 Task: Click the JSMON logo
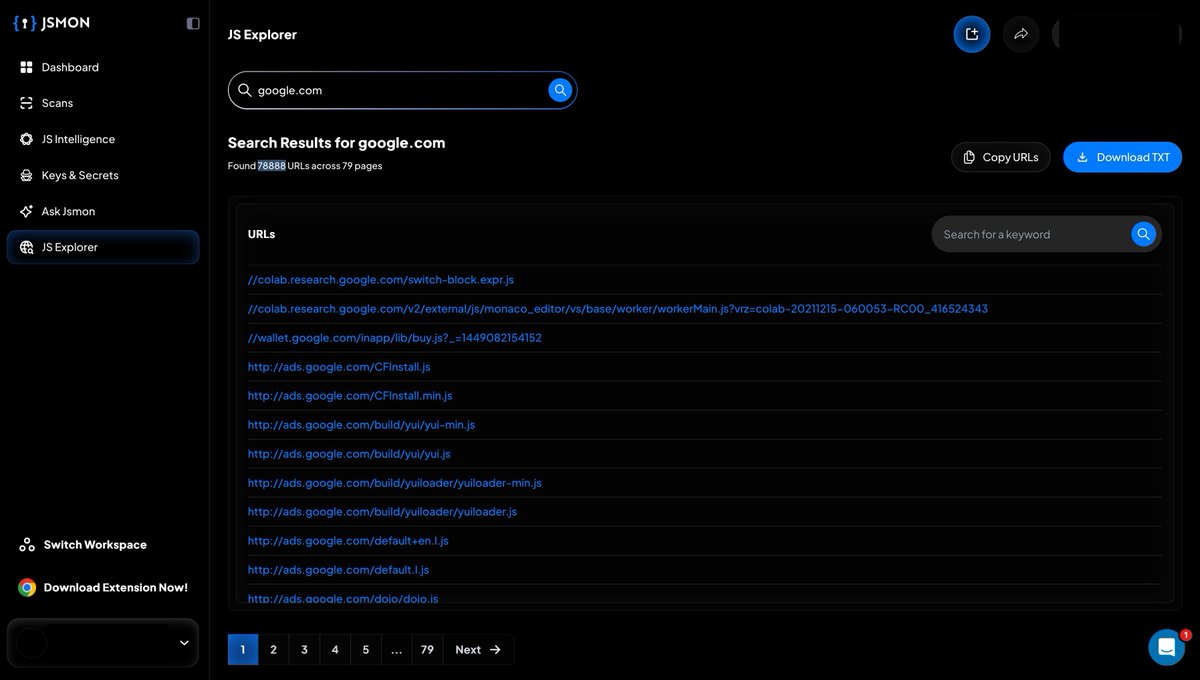coord(51,23)
